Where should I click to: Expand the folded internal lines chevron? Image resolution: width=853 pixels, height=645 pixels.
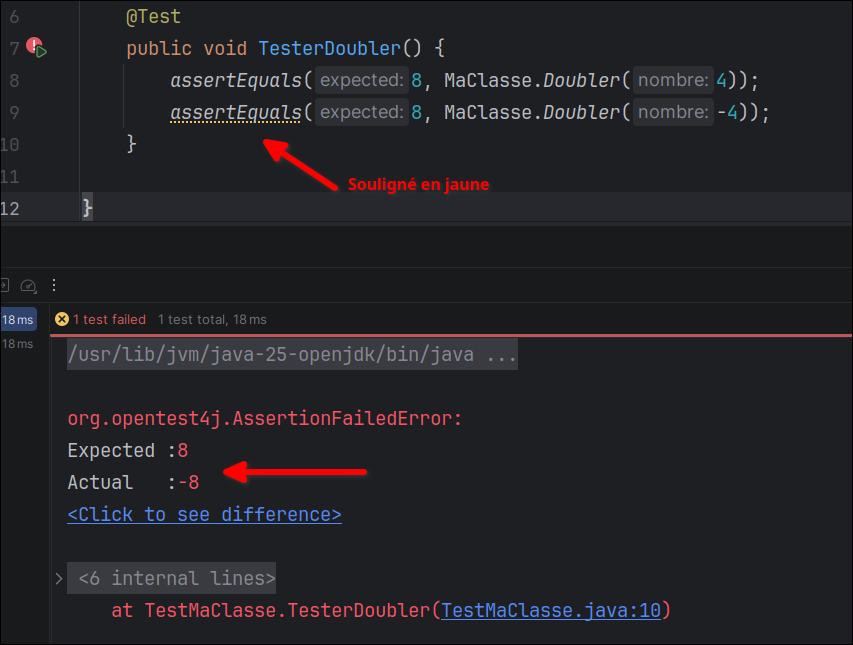point(59,578)
